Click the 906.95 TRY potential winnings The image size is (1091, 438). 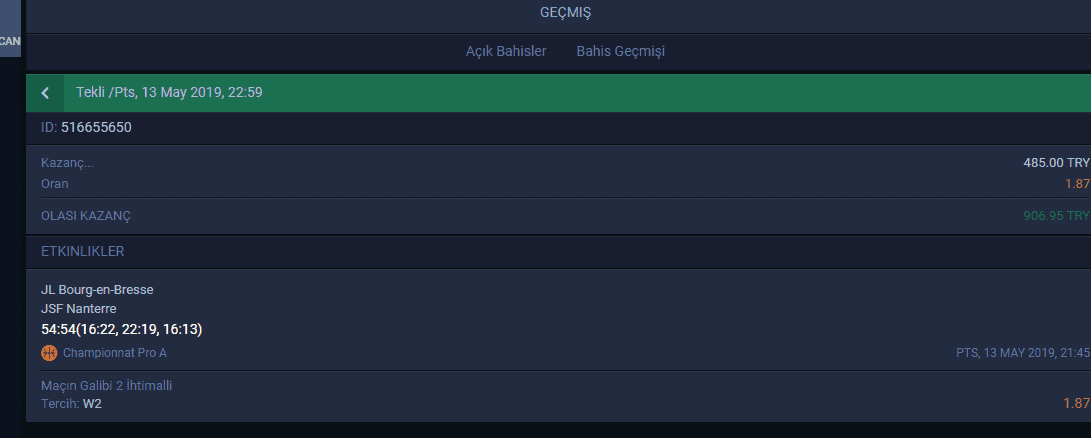[x=1056, y=216]
